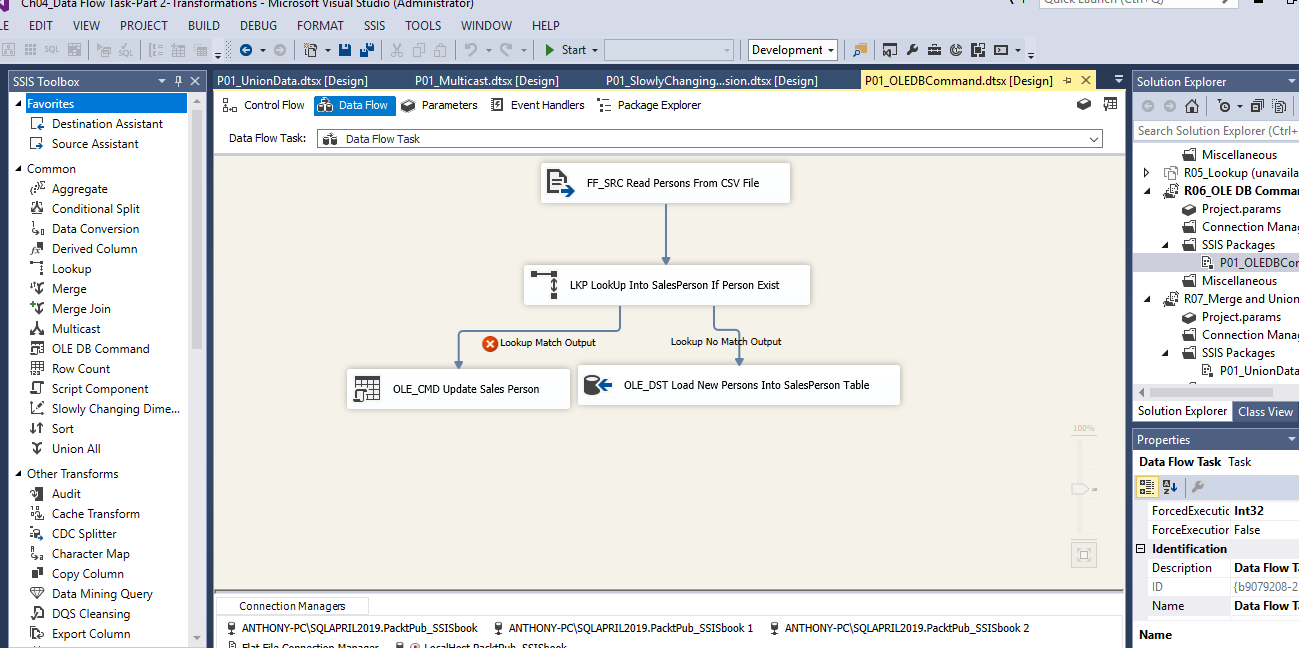This screenshot has width=1299, height=648.
Task: Click the designer zoom slider handle
Action: (1081, 489)
